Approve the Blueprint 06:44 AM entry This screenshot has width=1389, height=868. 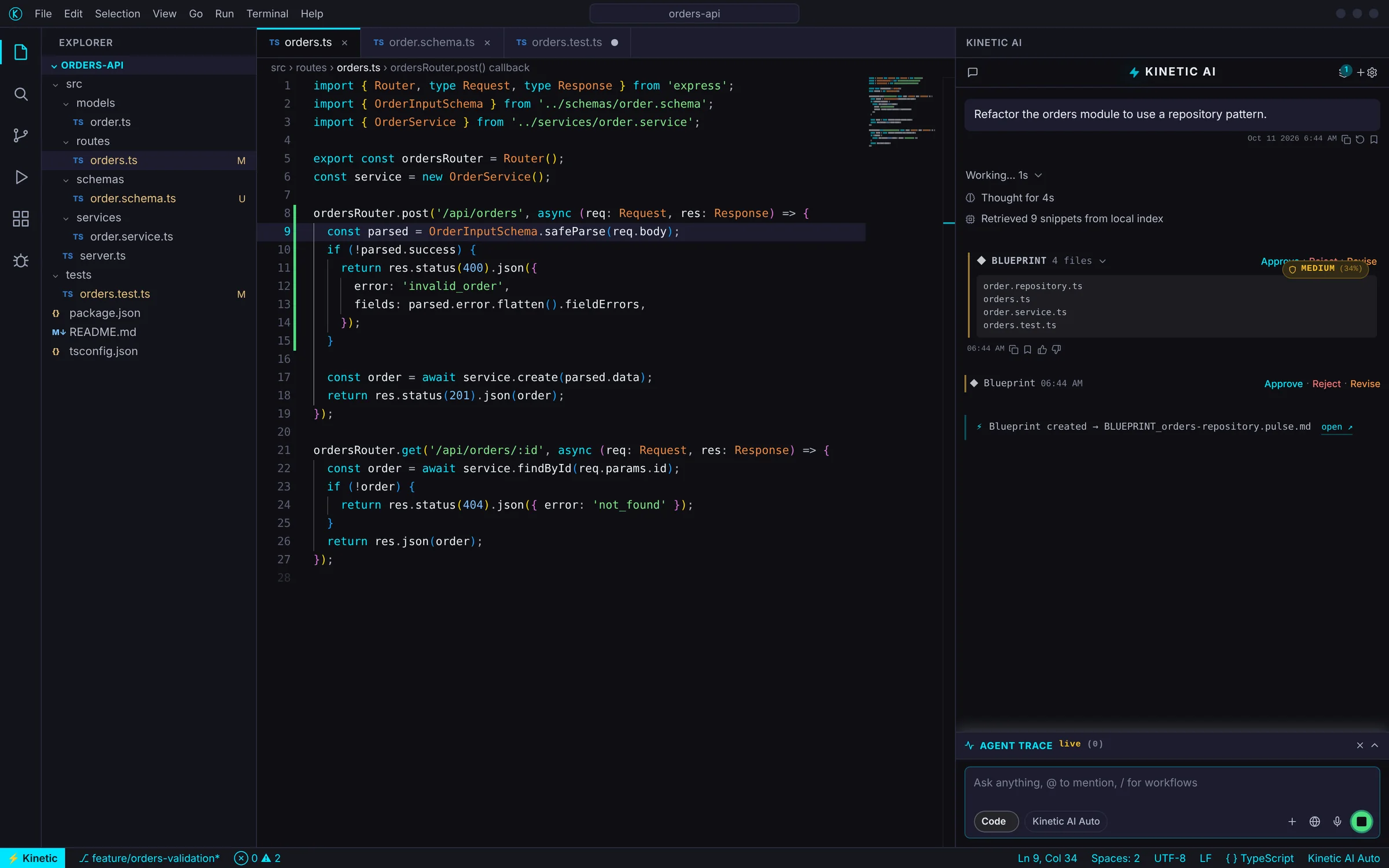(1283, 384)
